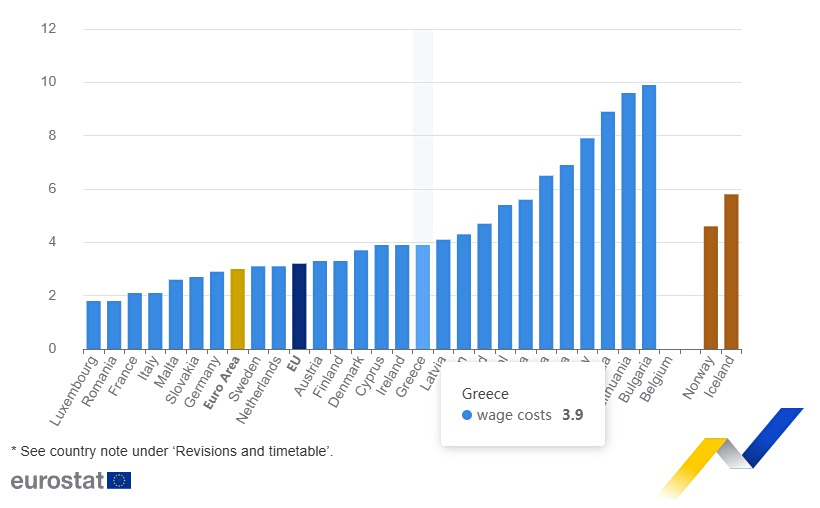Image resolution: width=820 pixels, height=508 pixels.
Task: Click the Revisions and timetable footnote
Action: 172,451
